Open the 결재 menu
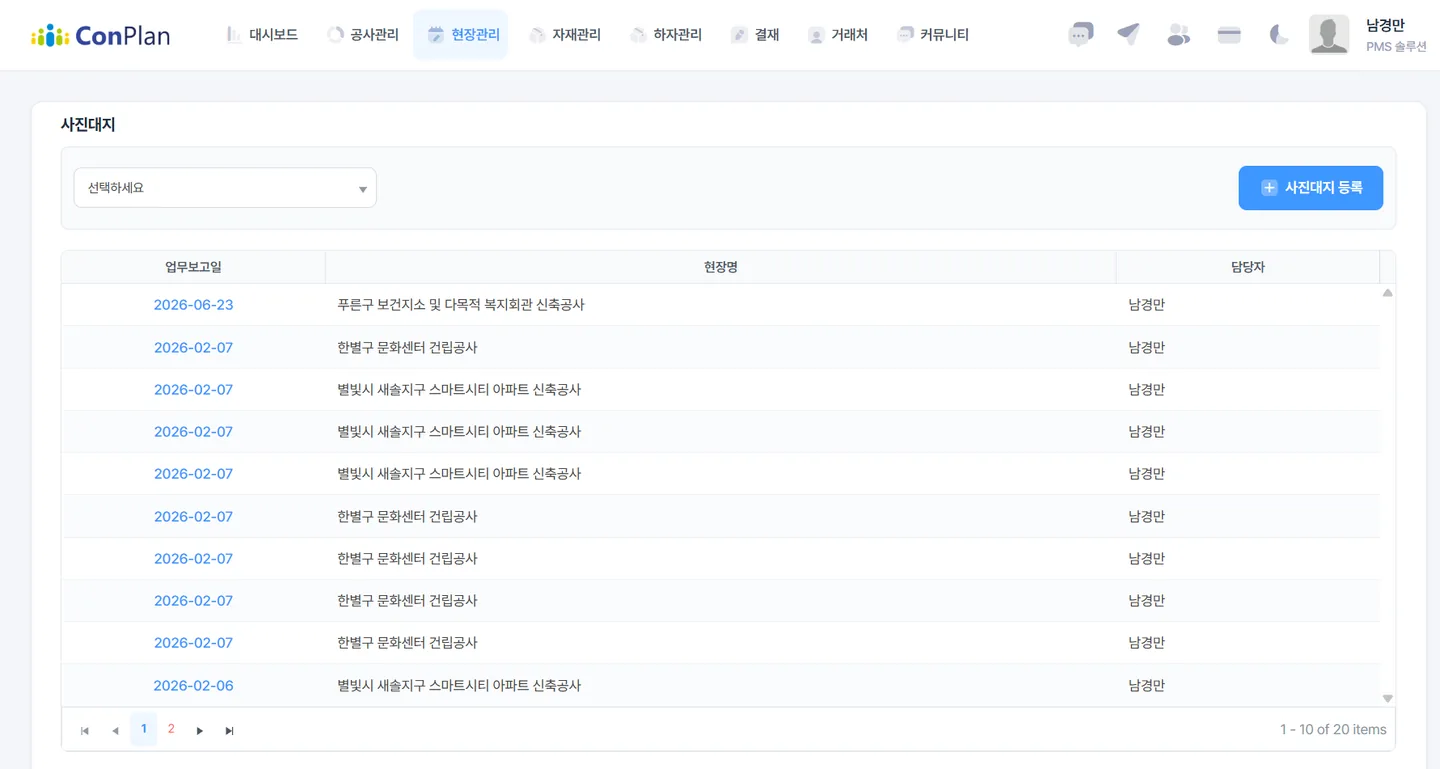Screen dimensions: 1440x769 pos(755,35)
